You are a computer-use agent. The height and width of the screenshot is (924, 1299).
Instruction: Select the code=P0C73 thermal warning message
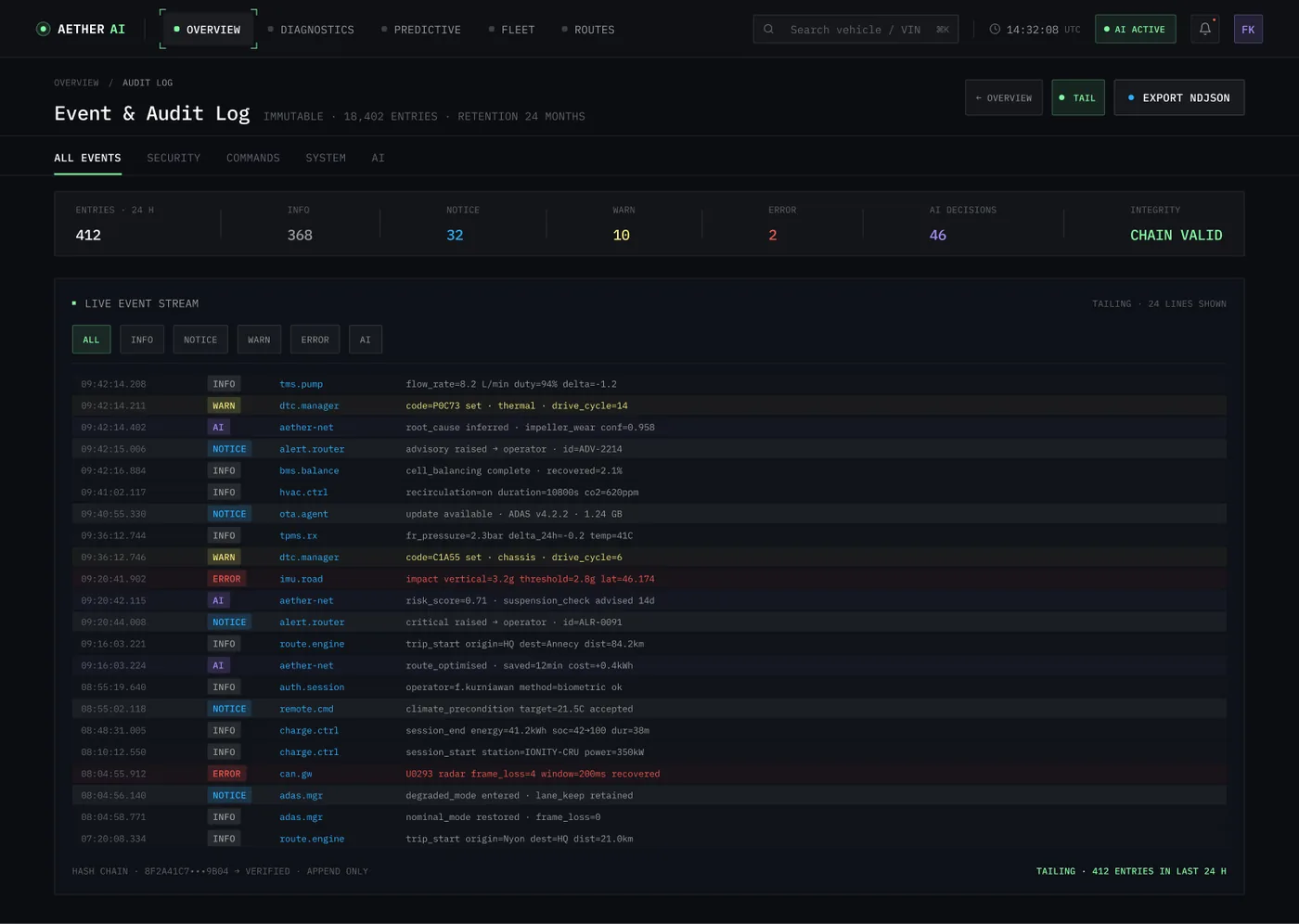pyautogui.click(x=517, y=405)
